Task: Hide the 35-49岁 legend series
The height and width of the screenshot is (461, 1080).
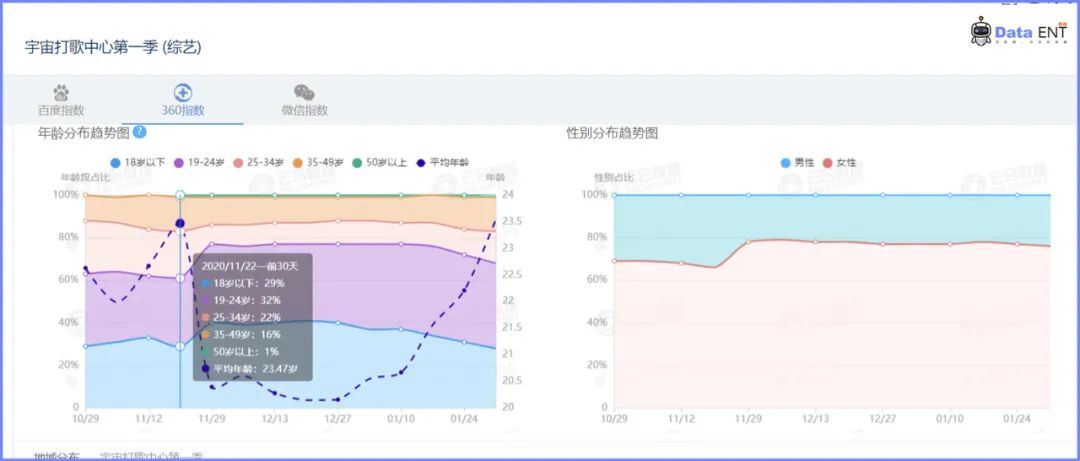Action: point(318,163)
